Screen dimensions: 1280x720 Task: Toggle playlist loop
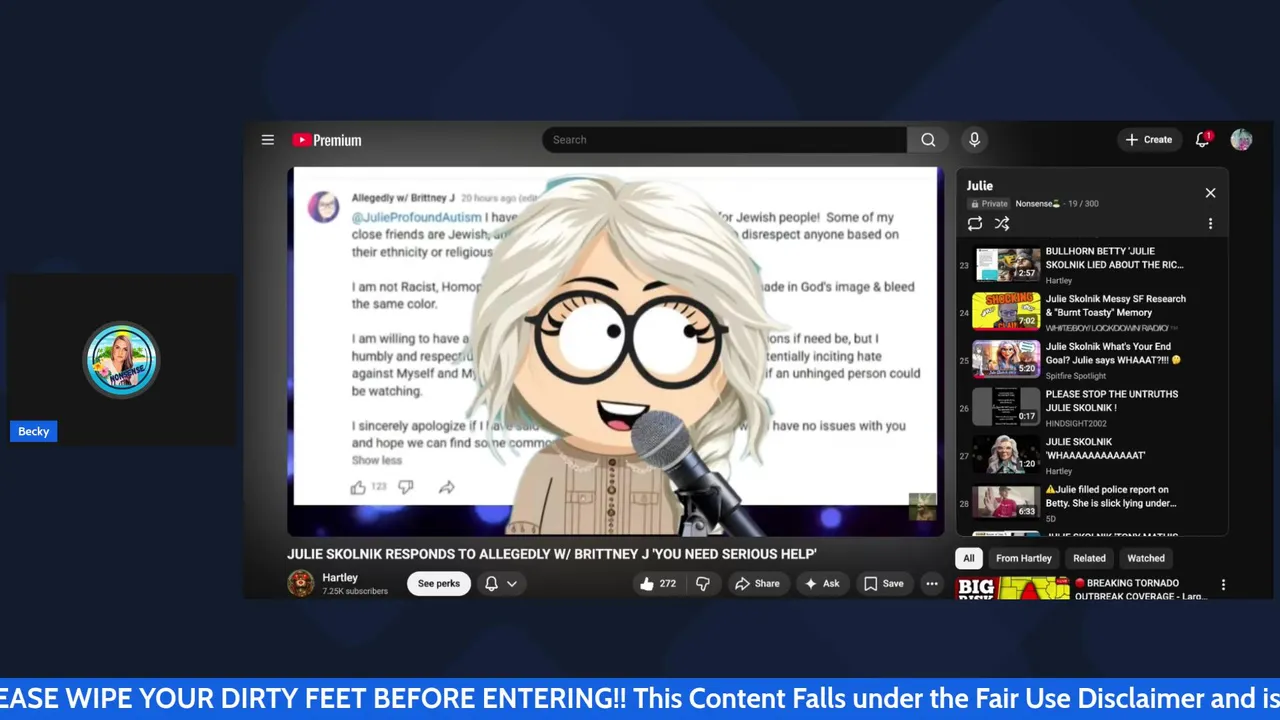pos(975,224)
